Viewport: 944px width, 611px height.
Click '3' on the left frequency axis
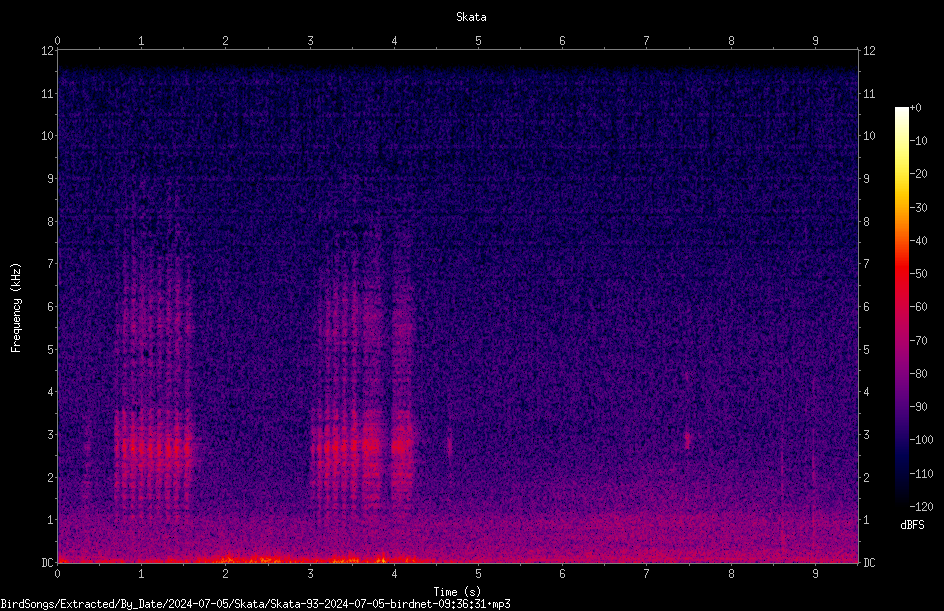(50, 435)
